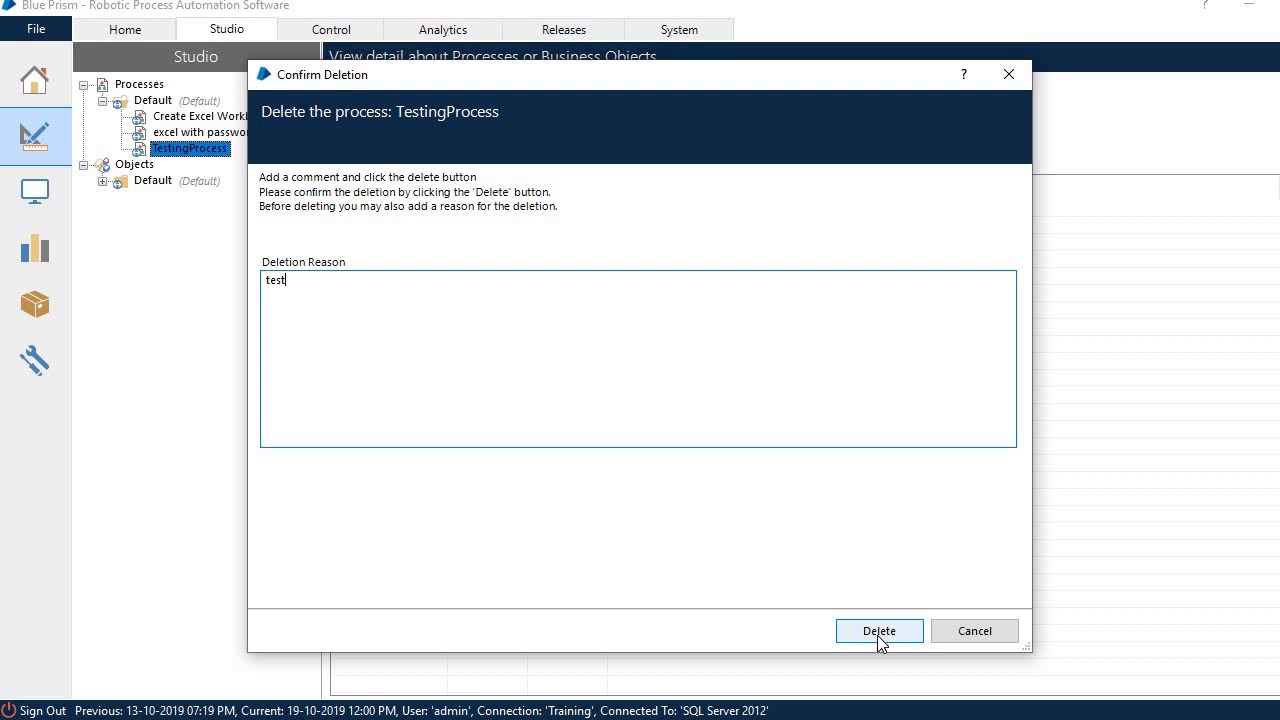The image size is (1280, 720).
Task: Switch to the Control tab
Action: [x=331, y=30]
